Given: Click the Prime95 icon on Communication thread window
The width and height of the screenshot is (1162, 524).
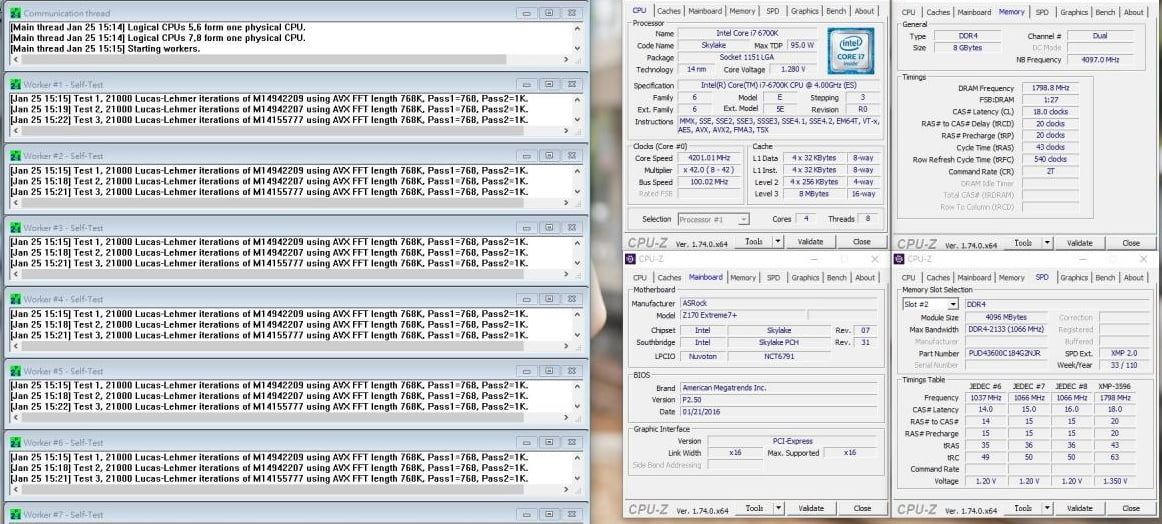Looking at the screenshot, I should pos(15,13).
